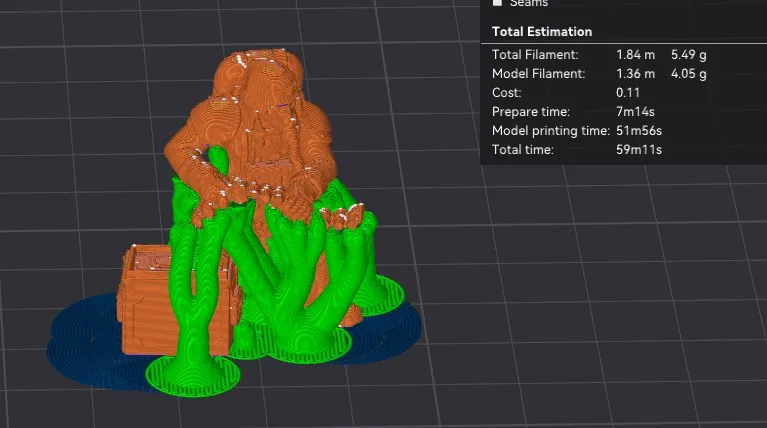The height and width of the screenshot is (428, 767).
Task: Click the front green support base disc
Action: [194, 372]
